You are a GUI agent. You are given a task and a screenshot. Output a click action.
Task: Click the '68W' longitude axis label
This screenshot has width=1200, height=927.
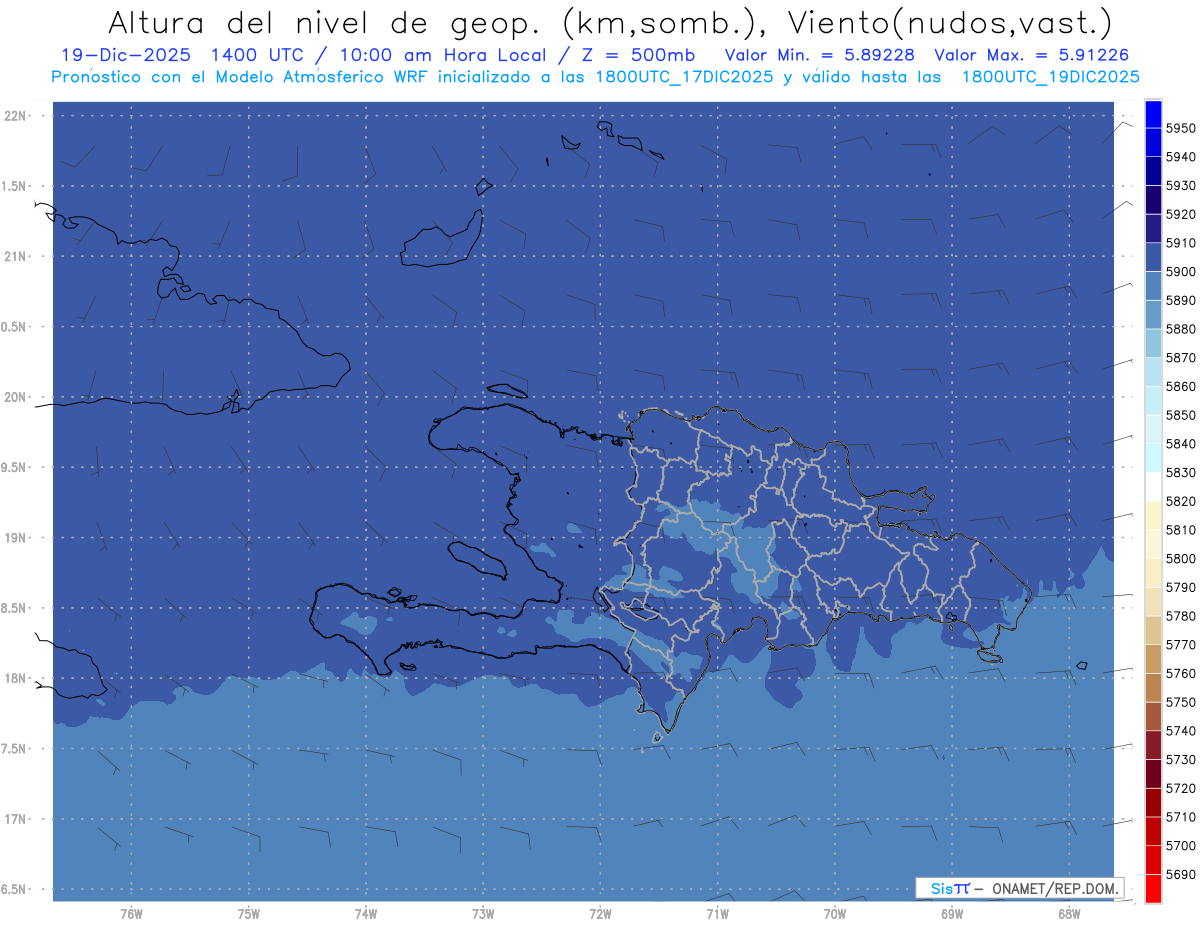1069,913
